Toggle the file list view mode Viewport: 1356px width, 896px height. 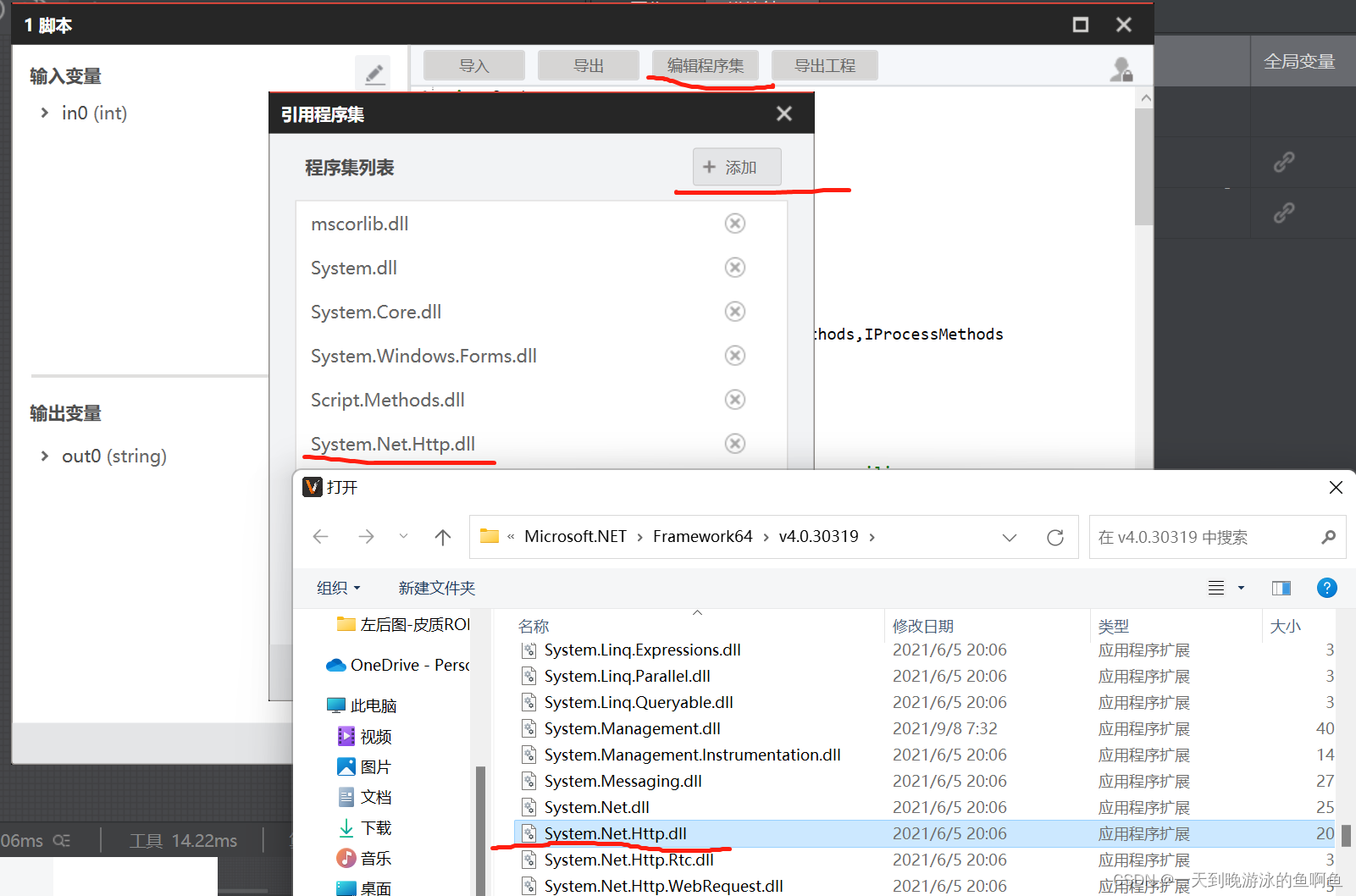click(1216, 587)
